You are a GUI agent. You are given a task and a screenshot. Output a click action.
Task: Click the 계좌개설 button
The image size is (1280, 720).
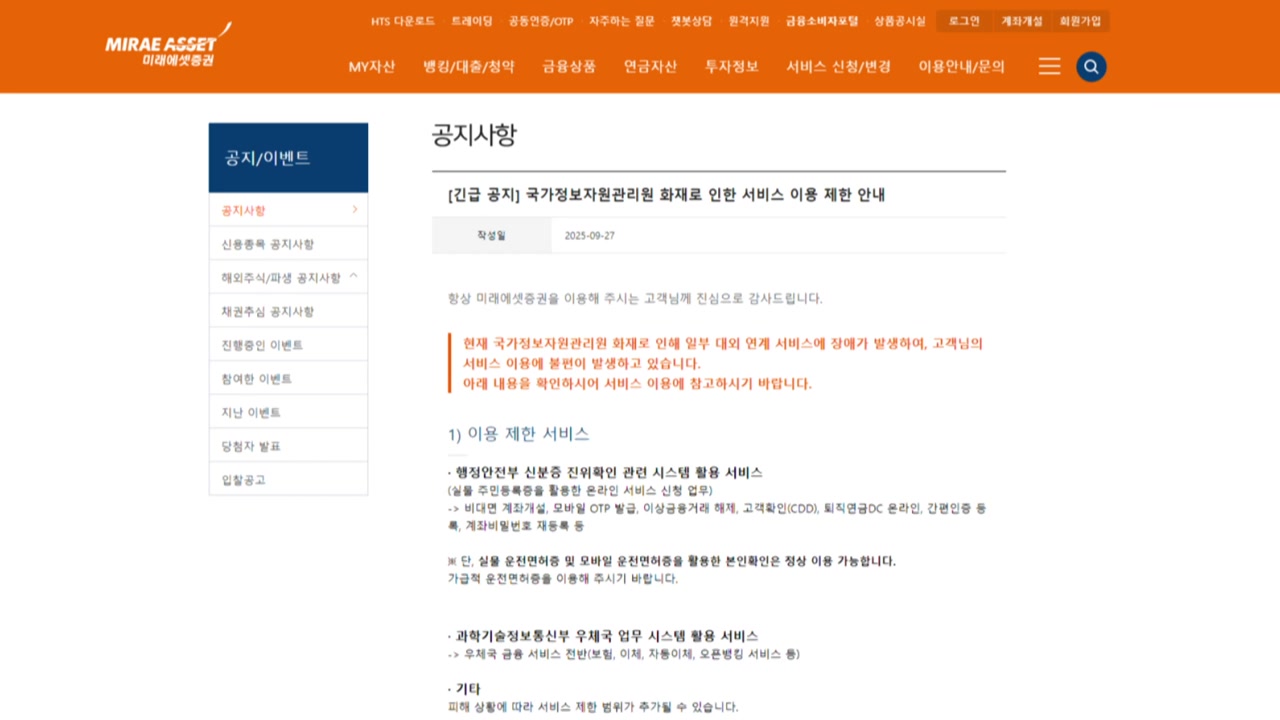(1022, 21)
